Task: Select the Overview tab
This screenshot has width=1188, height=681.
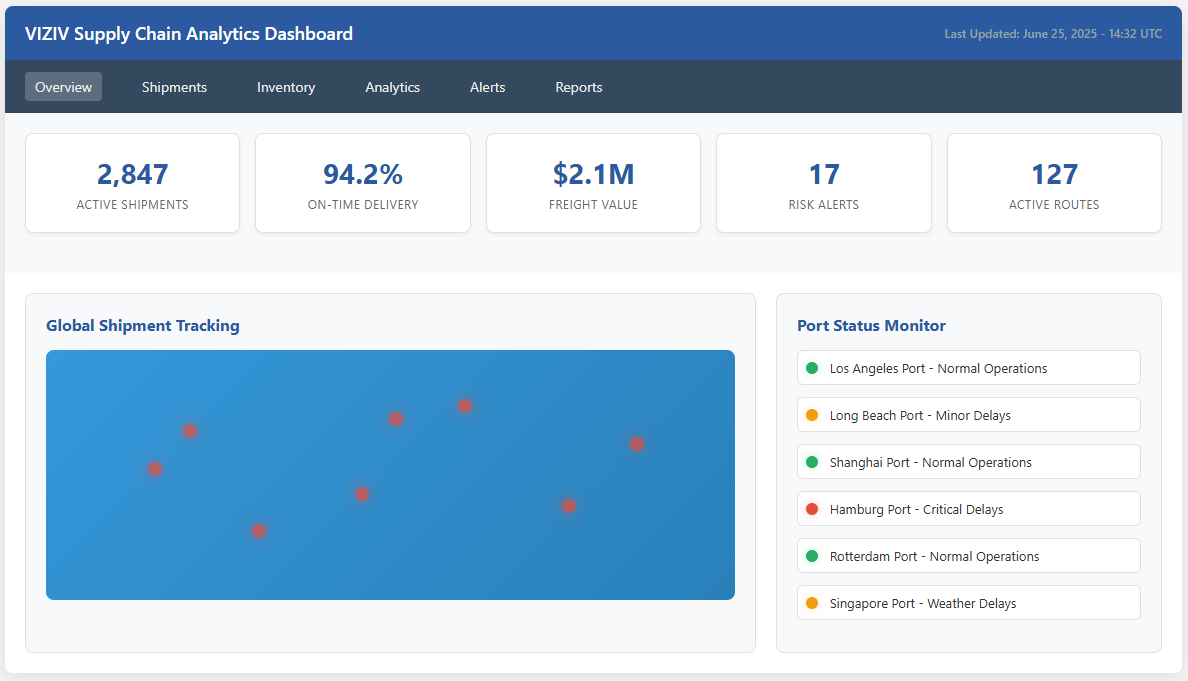Action: tap(63, 87)
